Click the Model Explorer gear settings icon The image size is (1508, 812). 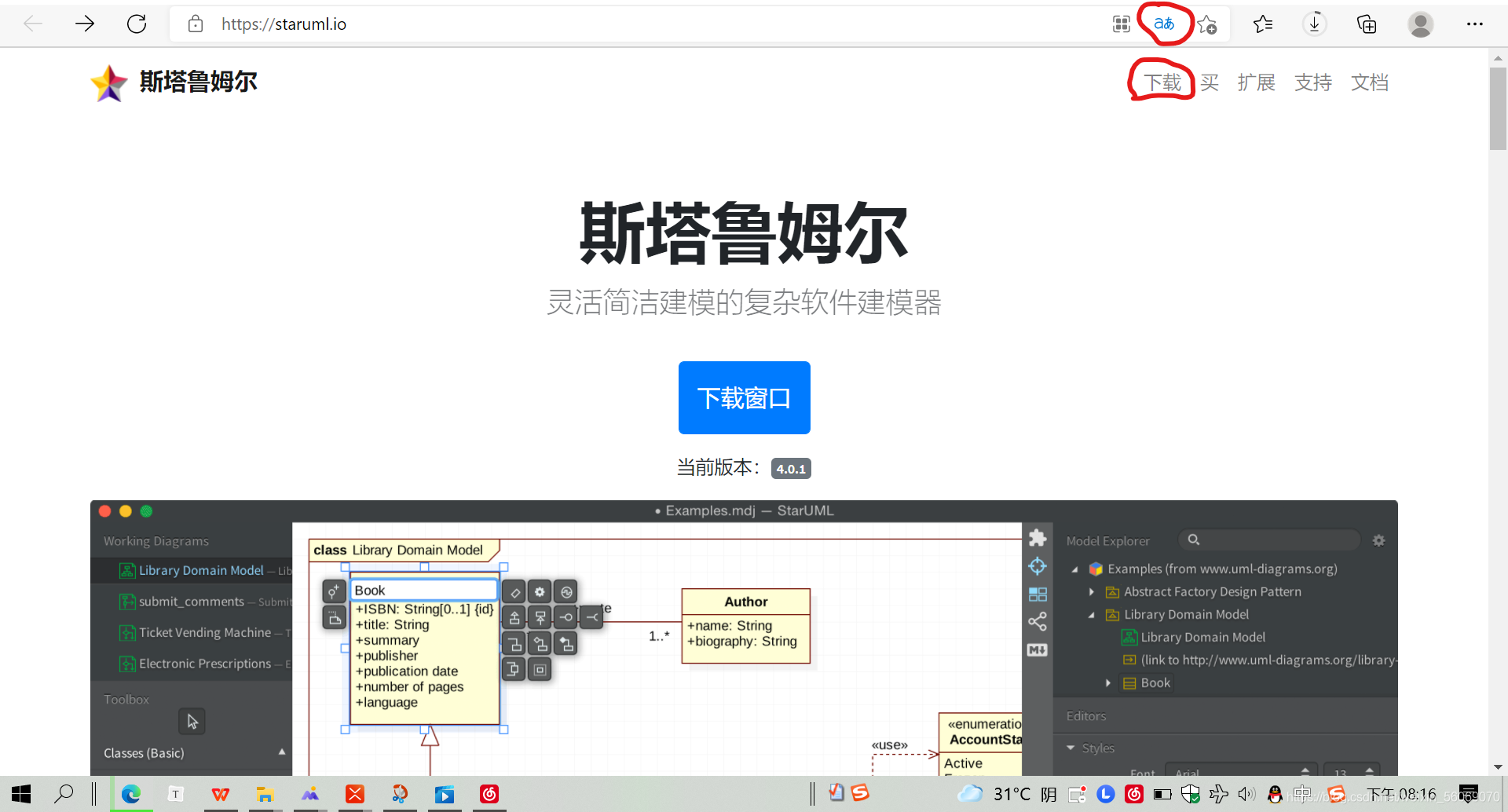1378,540
